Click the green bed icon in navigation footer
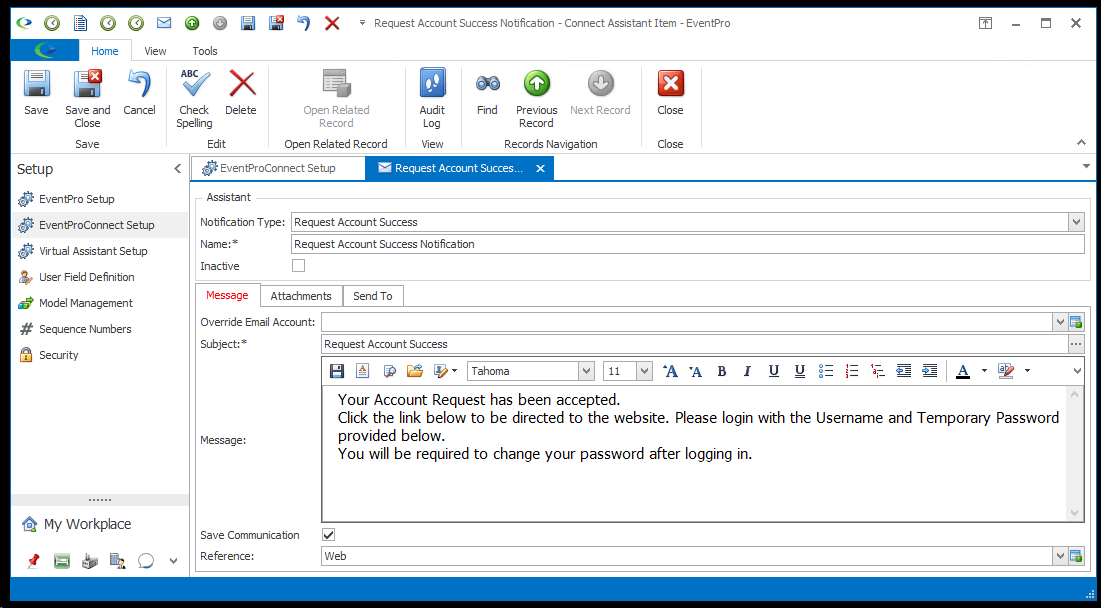 pos(62,560)
